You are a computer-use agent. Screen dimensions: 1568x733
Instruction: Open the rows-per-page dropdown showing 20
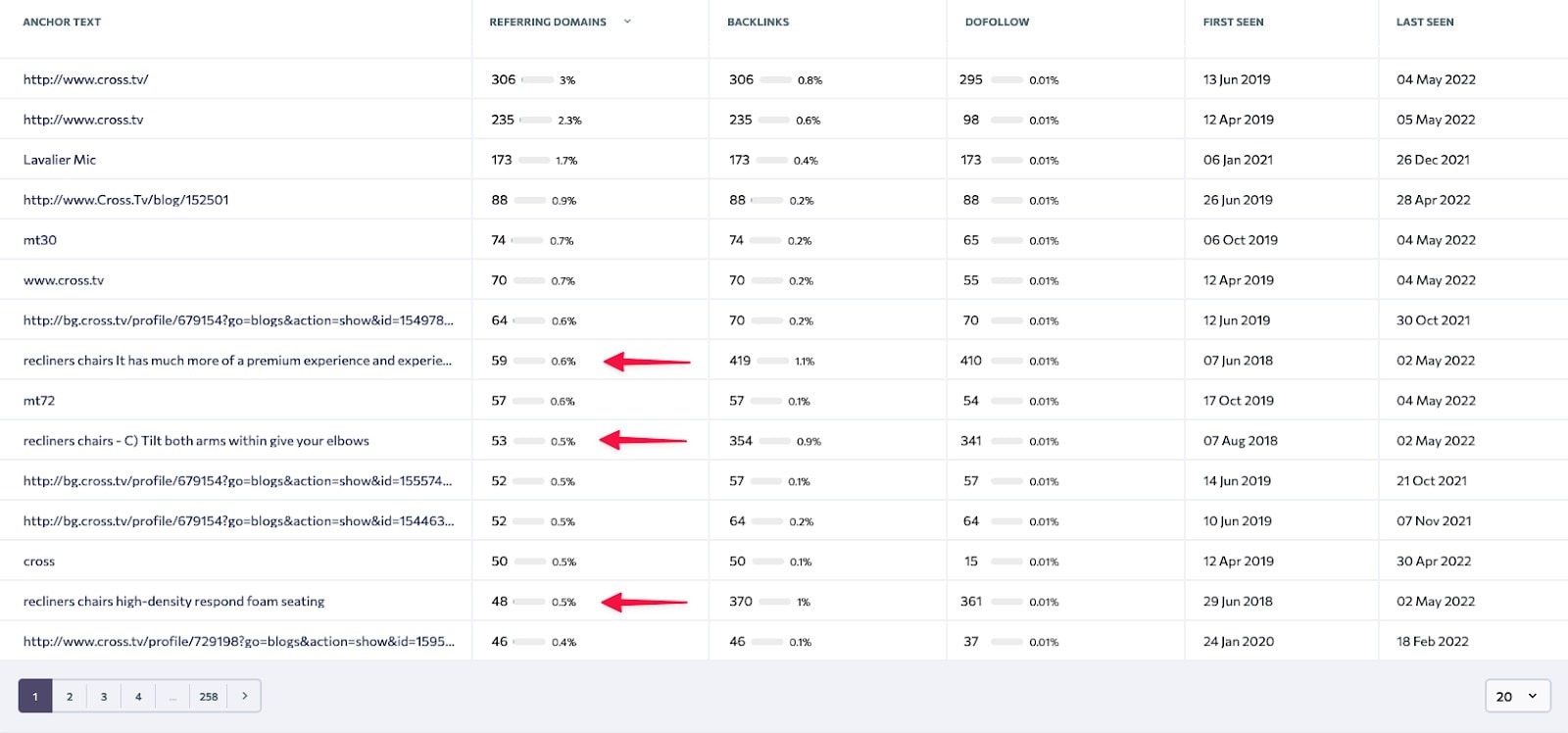coord(1517,696)
